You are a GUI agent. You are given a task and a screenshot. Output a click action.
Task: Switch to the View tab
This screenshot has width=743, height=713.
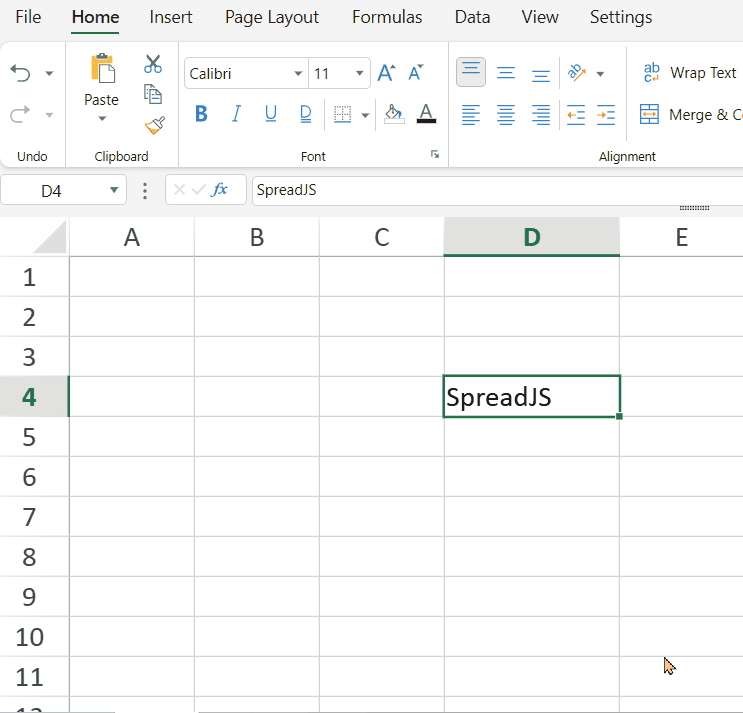click(x=540, y=17)
